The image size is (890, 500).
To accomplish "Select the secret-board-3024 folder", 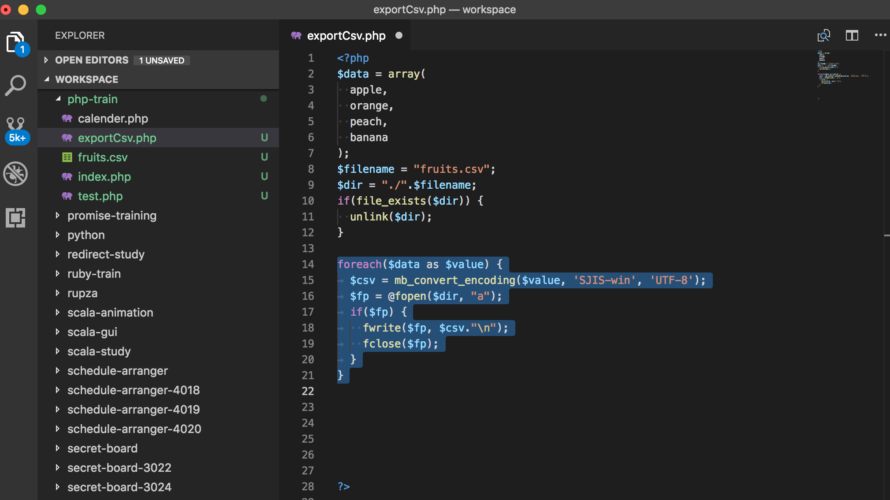I will tap(158, 487).
